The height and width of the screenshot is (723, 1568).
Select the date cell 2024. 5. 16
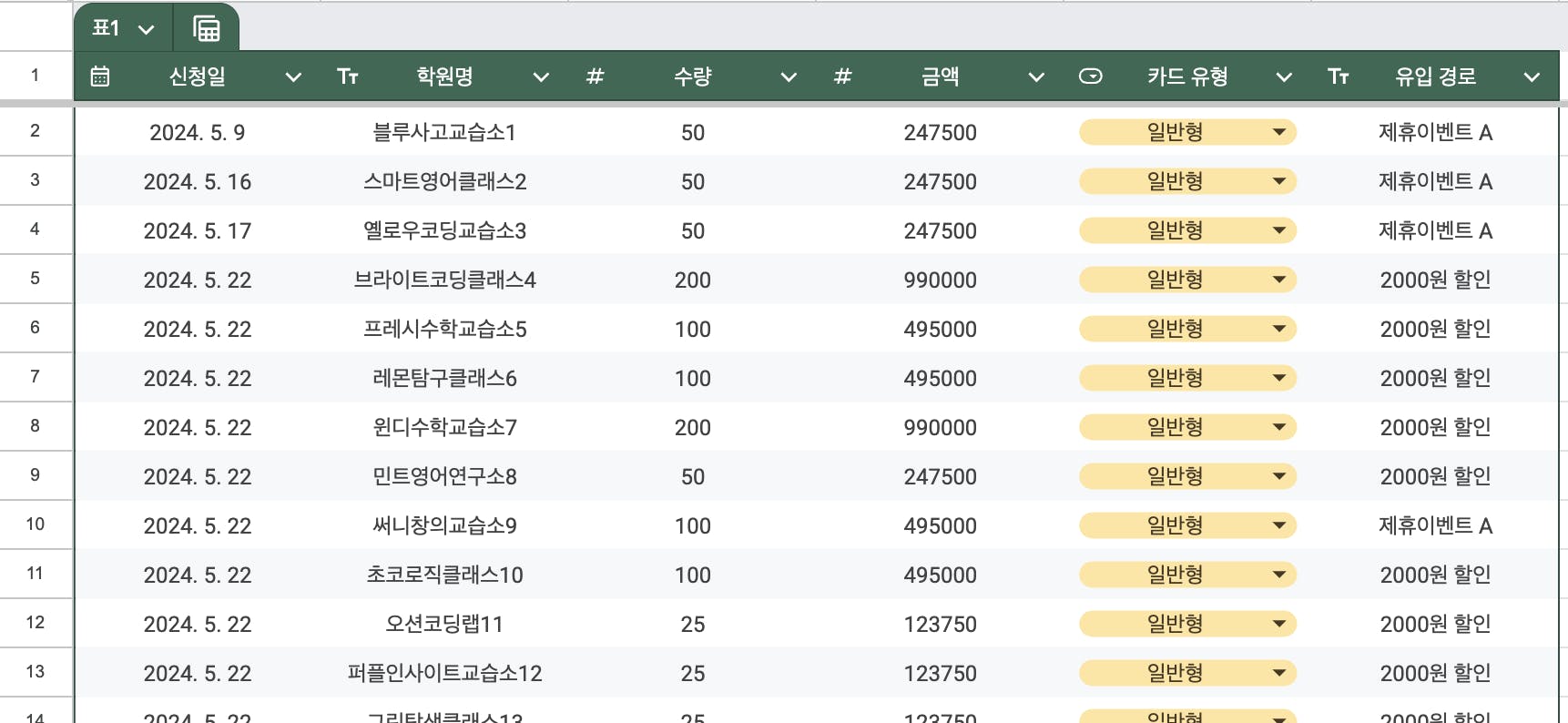coord(198,182)
